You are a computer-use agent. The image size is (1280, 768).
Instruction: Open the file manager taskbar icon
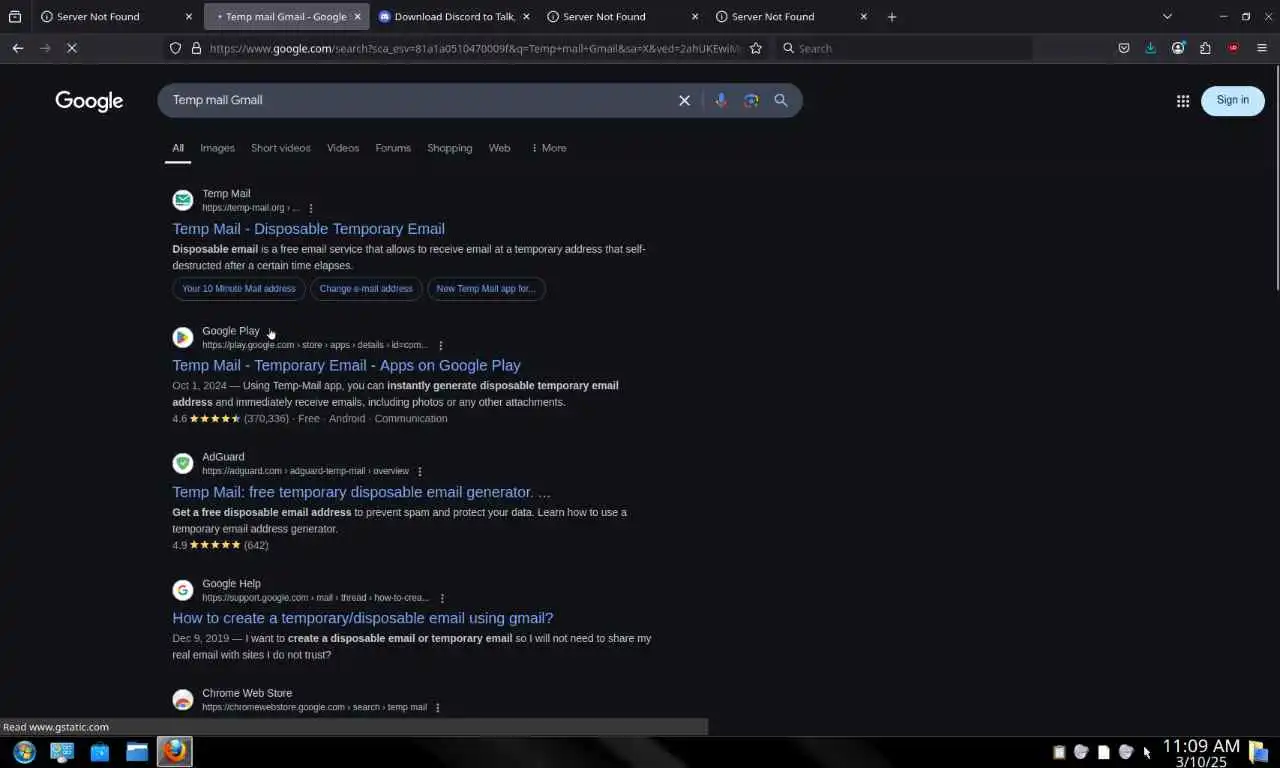click(137, 752)
